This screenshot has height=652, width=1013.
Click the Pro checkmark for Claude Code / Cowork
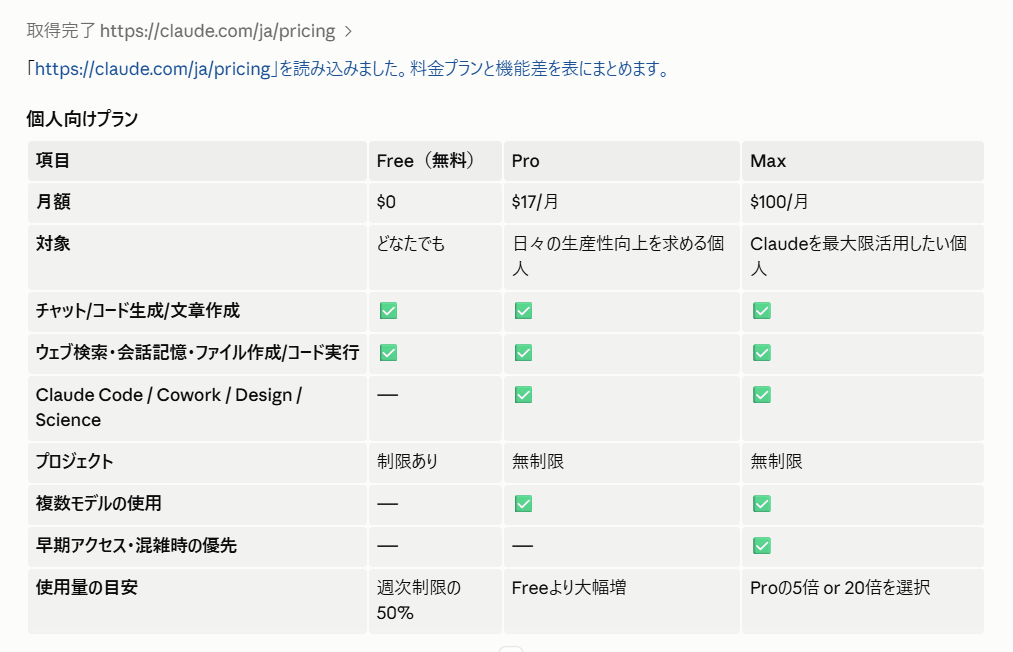tap(523, 395)
